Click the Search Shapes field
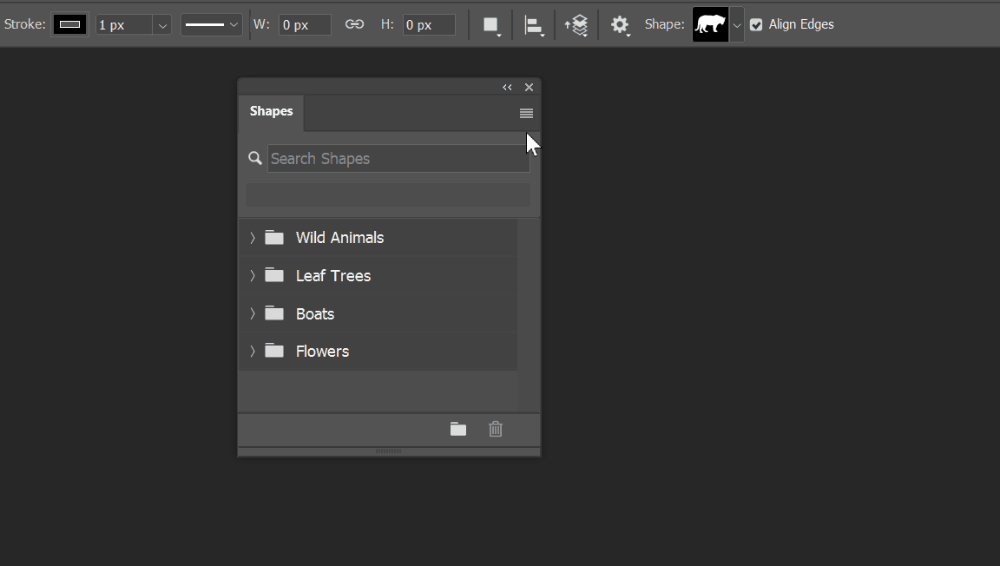 398,158
